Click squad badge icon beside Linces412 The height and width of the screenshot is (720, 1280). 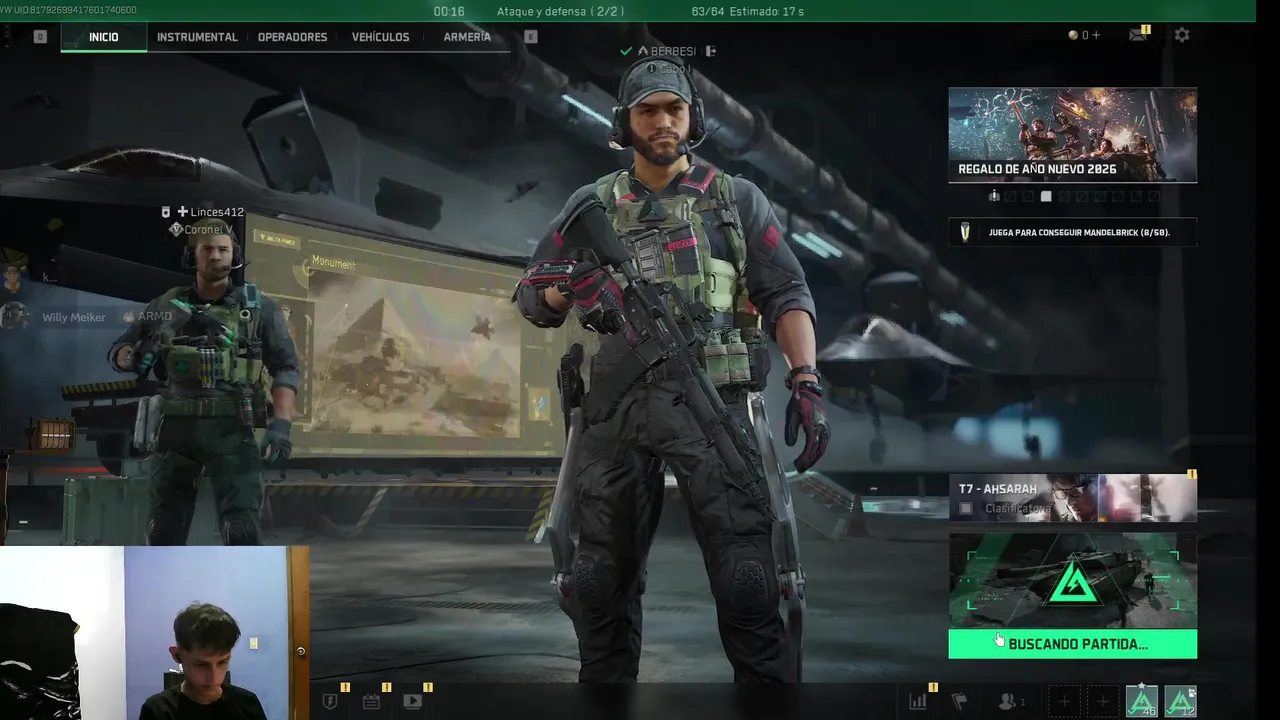(x=166, y=212)
